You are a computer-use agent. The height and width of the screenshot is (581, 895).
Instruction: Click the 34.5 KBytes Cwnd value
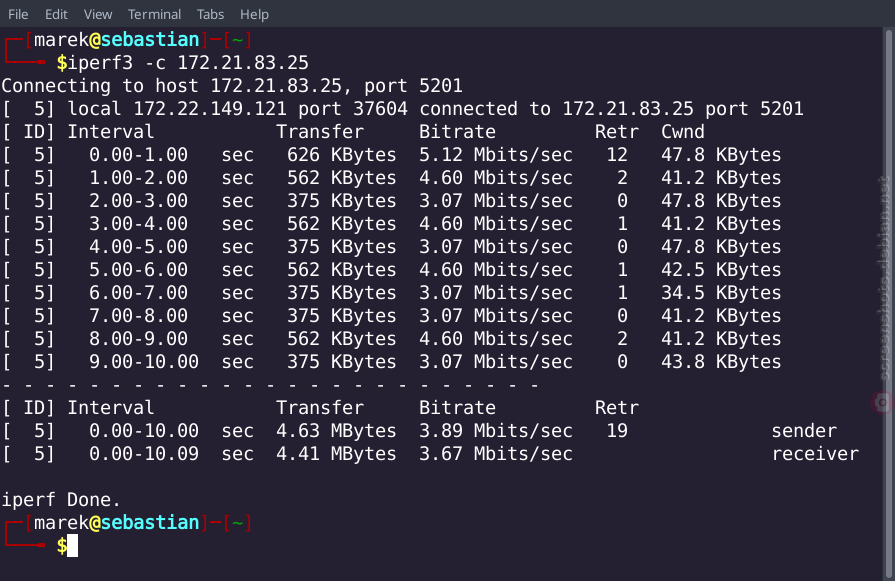721,293
